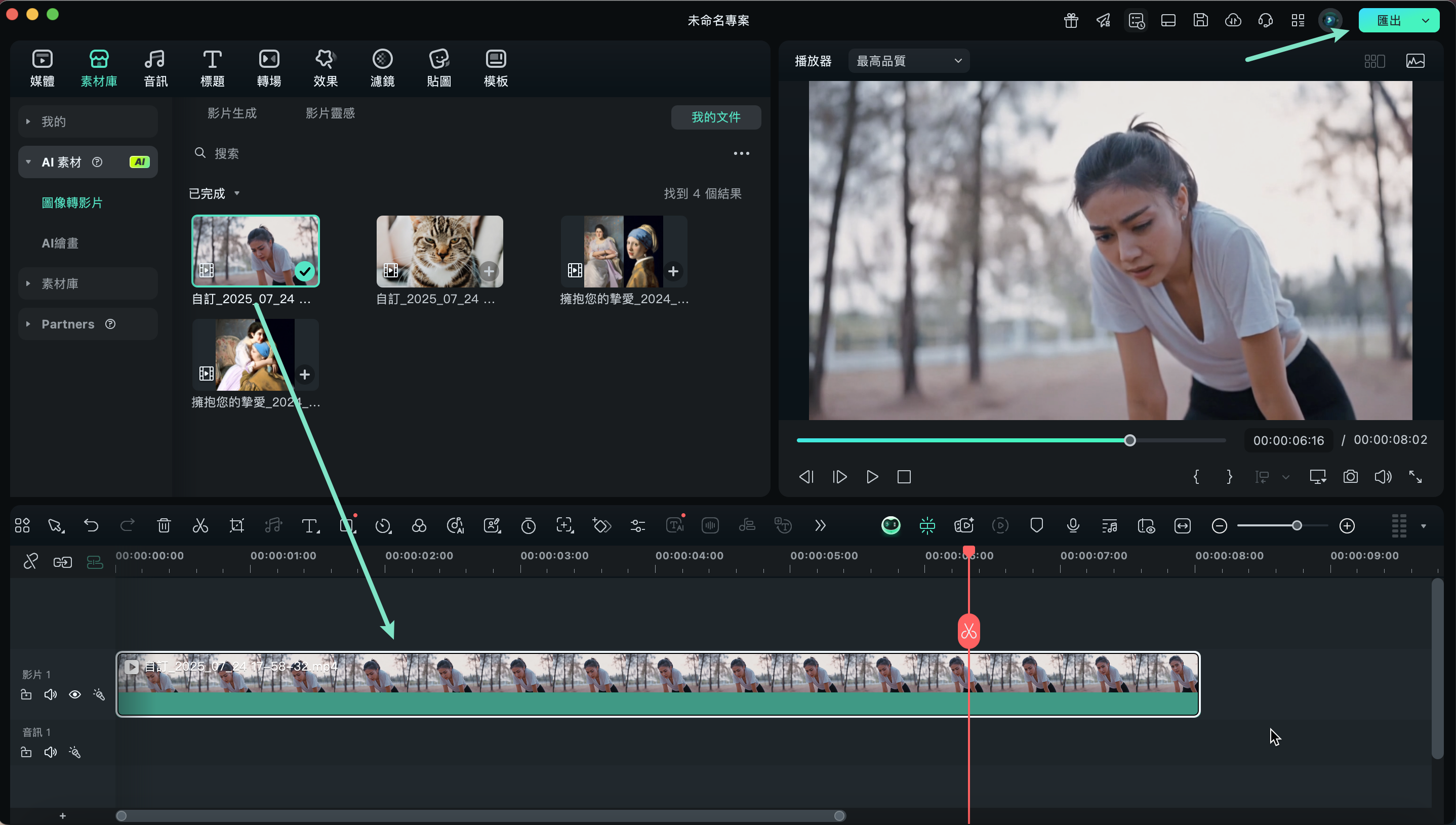The width and height of the screenshot is (1456, 825).
Task: Click the AI copilot face icon
Action: [891, 526]
